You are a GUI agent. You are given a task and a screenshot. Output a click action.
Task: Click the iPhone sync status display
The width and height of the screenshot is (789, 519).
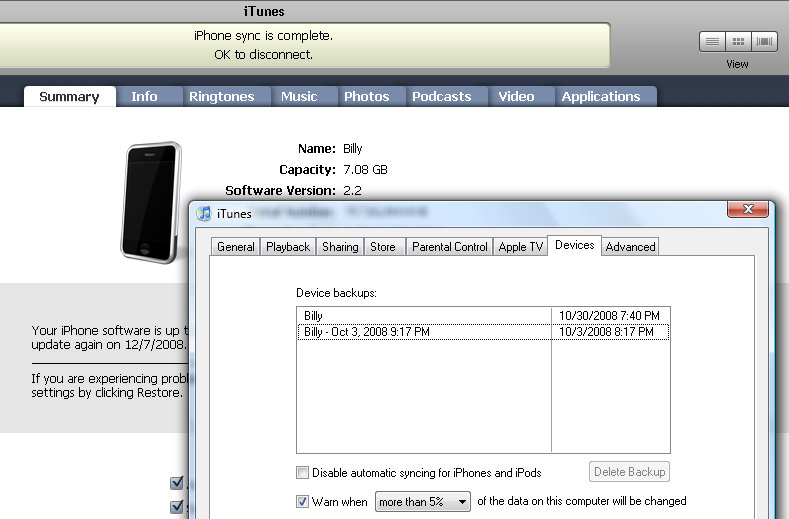[x=304, y=45]
